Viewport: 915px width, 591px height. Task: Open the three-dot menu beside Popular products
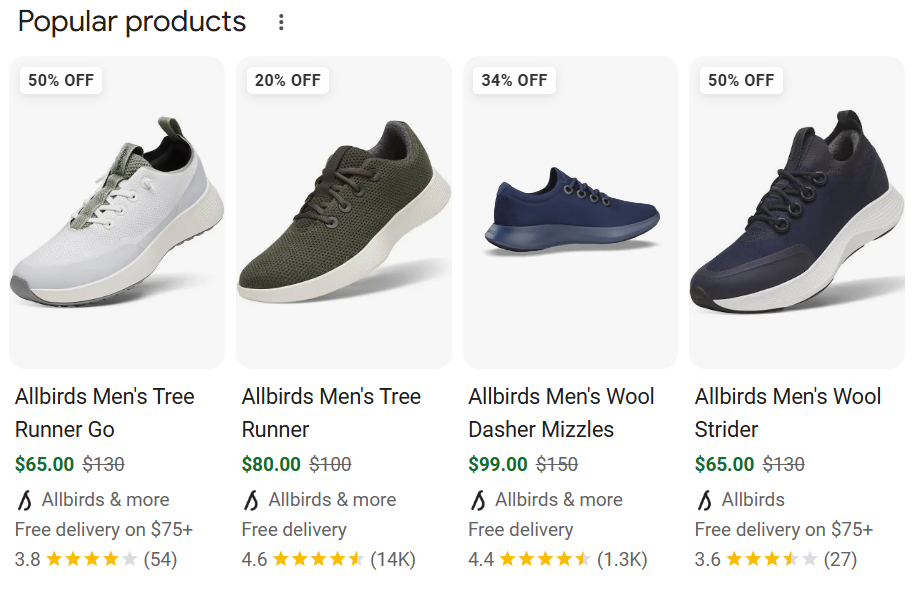(x=281, y=22)
